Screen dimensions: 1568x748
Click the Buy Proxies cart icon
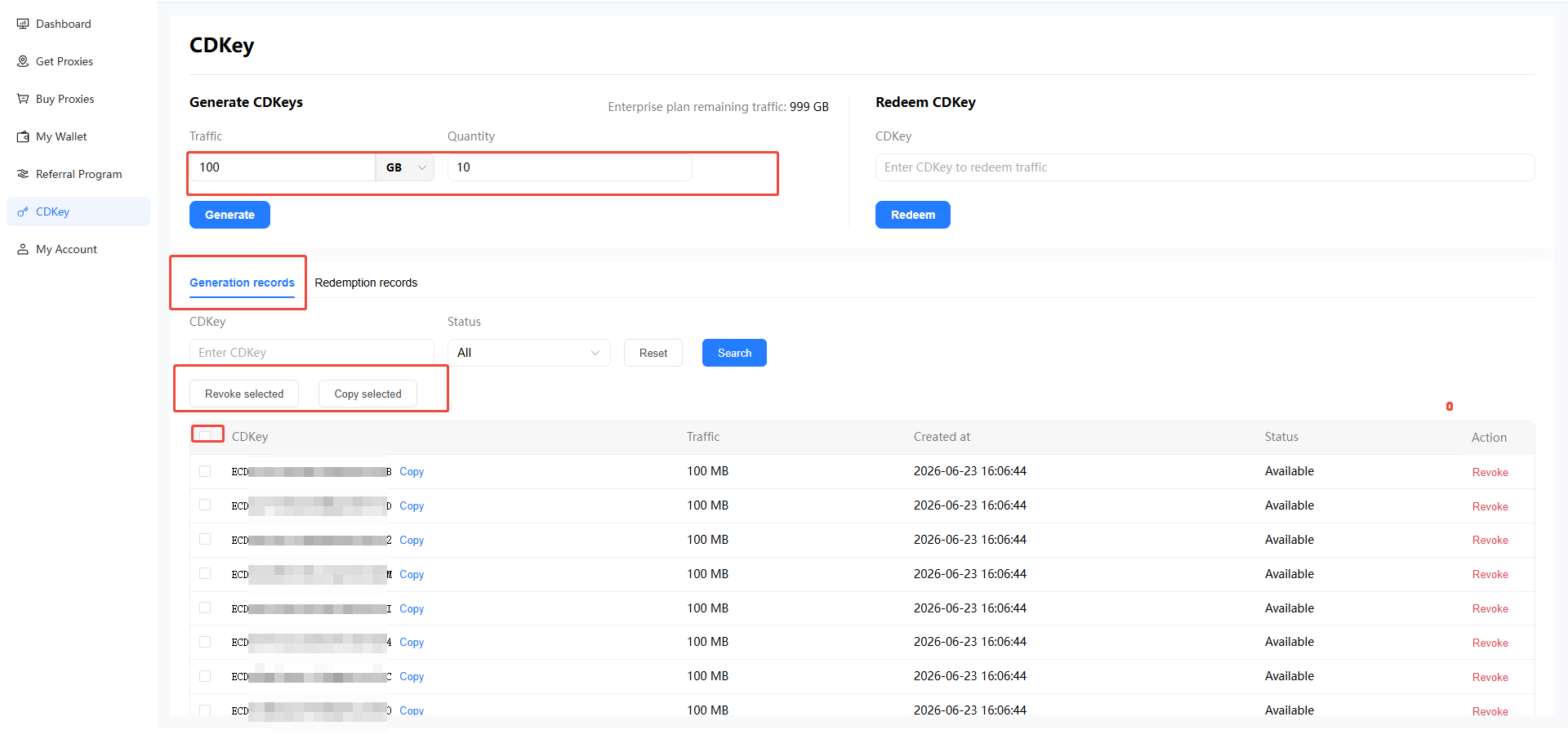tap(23, 99)
